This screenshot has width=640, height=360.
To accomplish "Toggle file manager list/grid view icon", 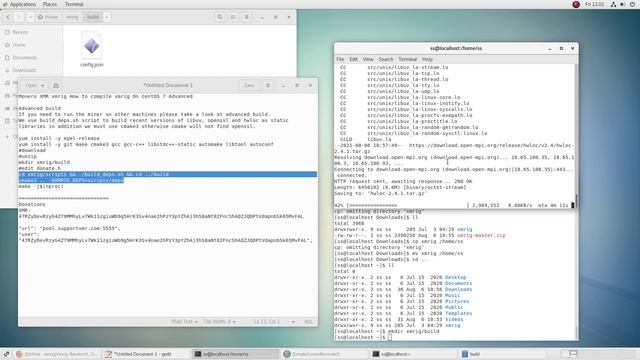I will coord(233,17).
